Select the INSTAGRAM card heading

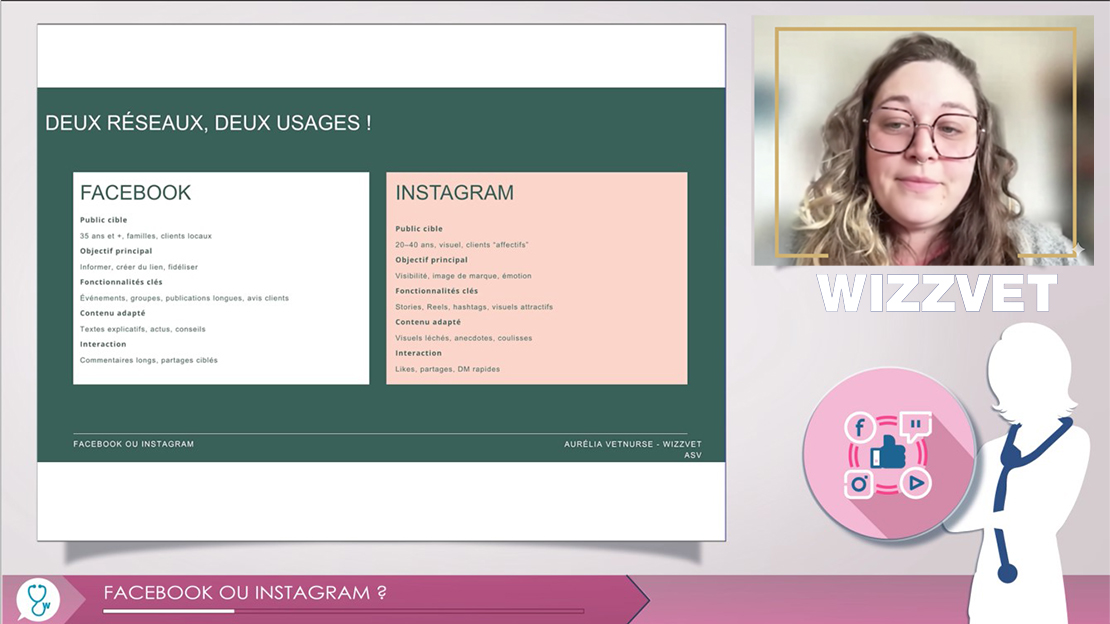click(x=454, y=193)
